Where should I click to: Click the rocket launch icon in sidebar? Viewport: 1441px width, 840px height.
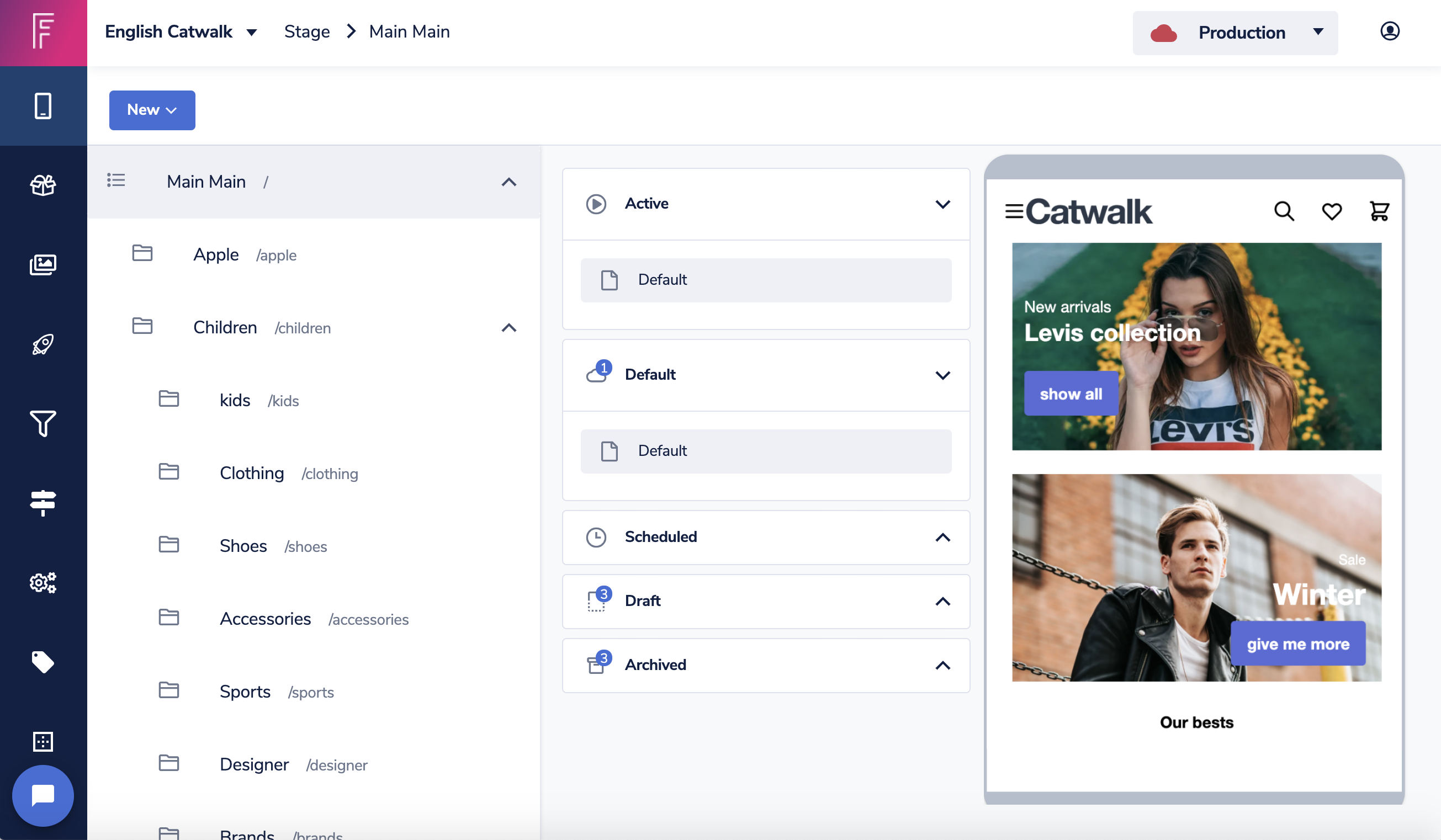click(x=43, y=344)
